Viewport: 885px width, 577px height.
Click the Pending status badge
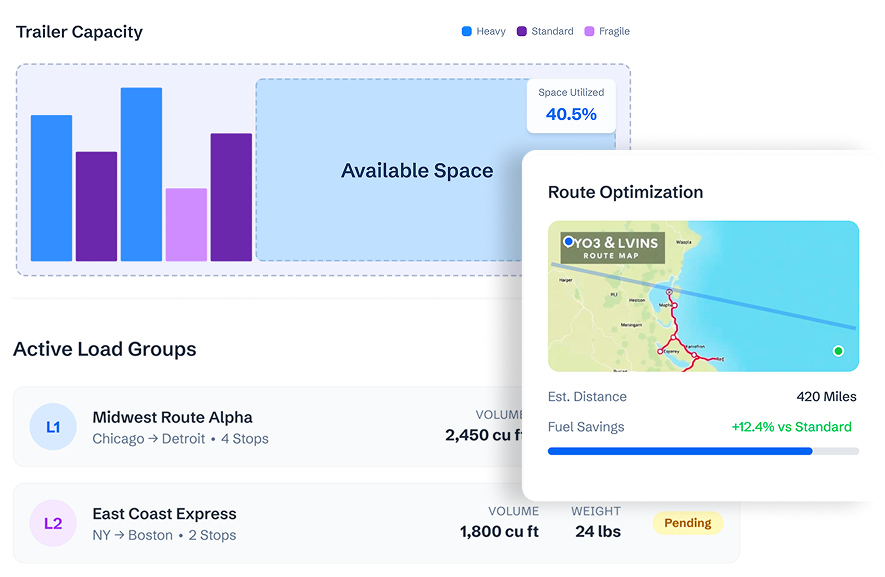[x=687, y=522]
